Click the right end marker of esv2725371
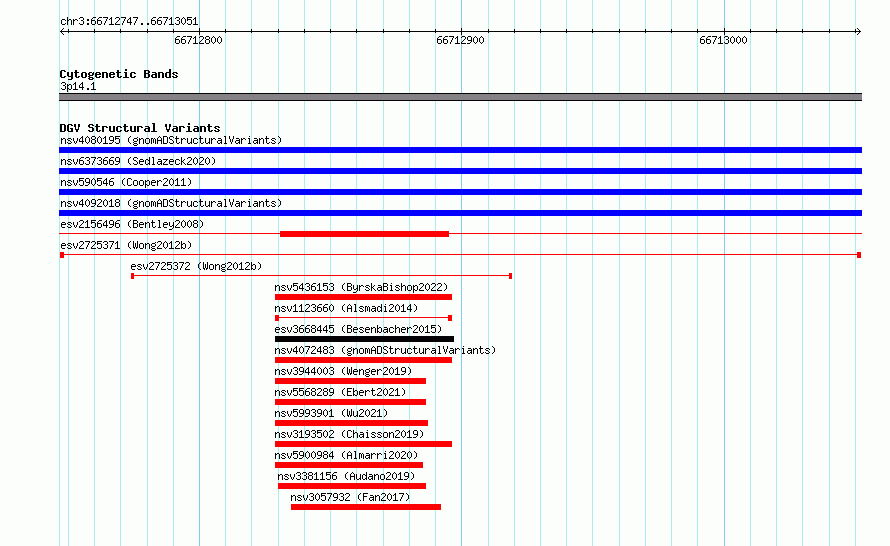The height and width of the screenshot is (546, 890). 859,255
